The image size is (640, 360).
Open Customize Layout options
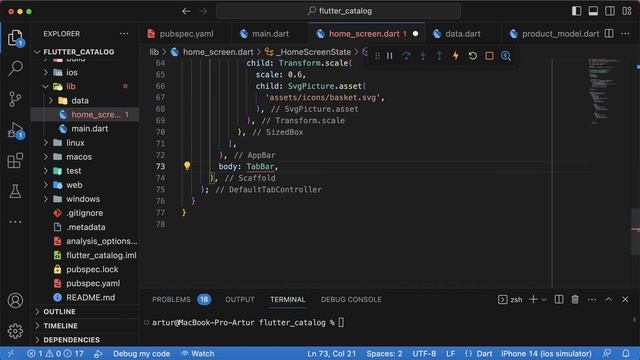(x=627, y=11)
